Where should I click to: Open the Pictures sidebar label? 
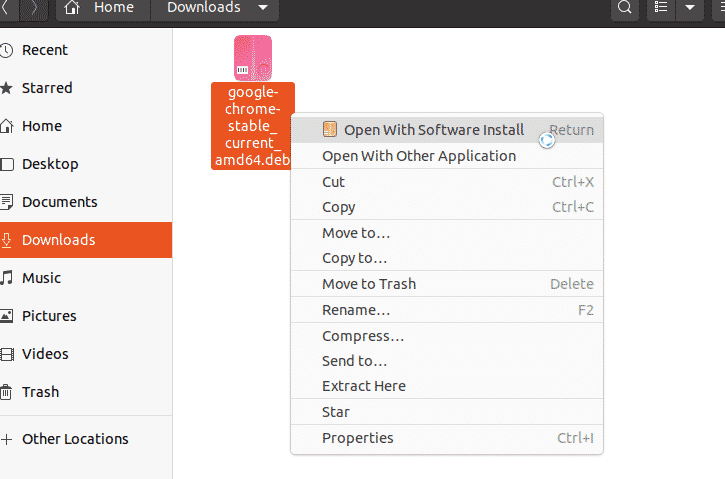(x=49, y=316)
